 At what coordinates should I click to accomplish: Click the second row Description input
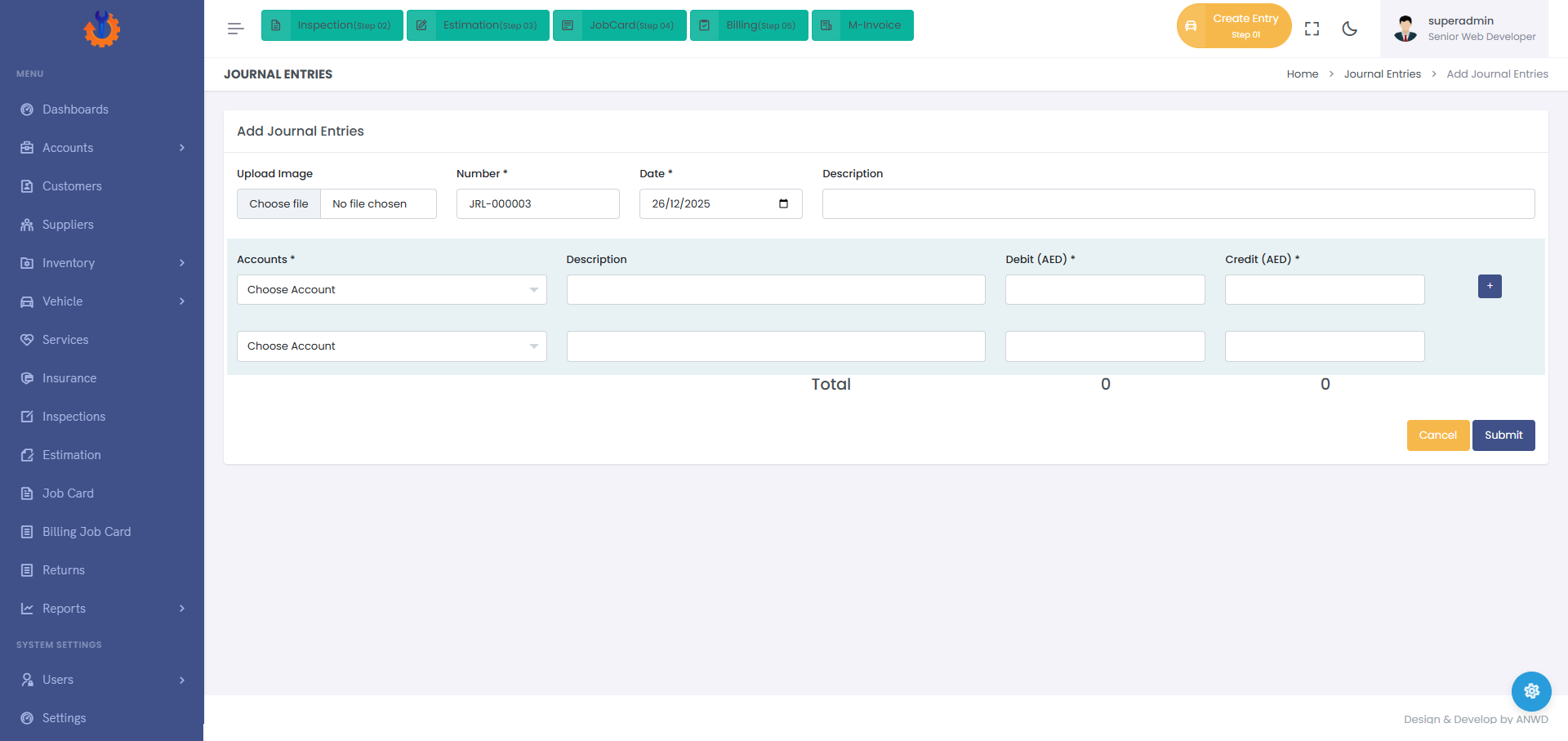point(776,346)
